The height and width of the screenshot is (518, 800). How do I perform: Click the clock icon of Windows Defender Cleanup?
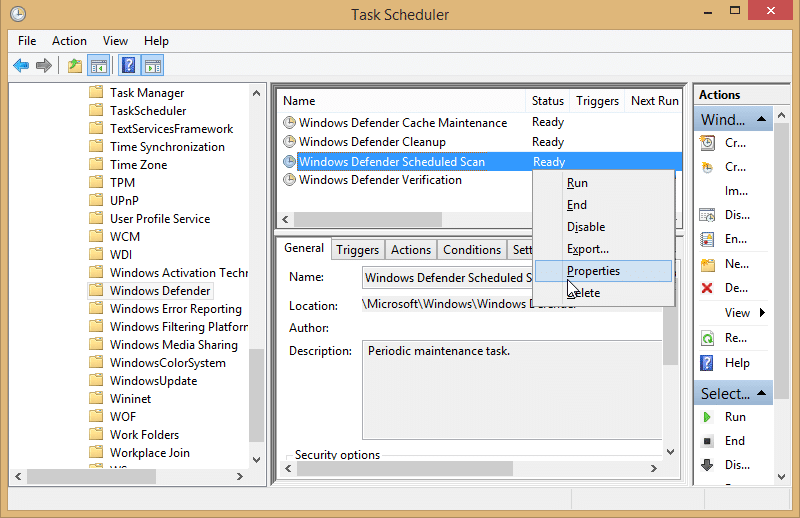[289, 141]
